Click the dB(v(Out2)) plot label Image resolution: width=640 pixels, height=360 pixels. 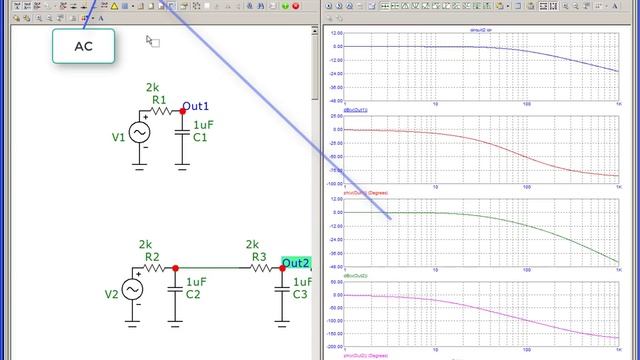356,276
